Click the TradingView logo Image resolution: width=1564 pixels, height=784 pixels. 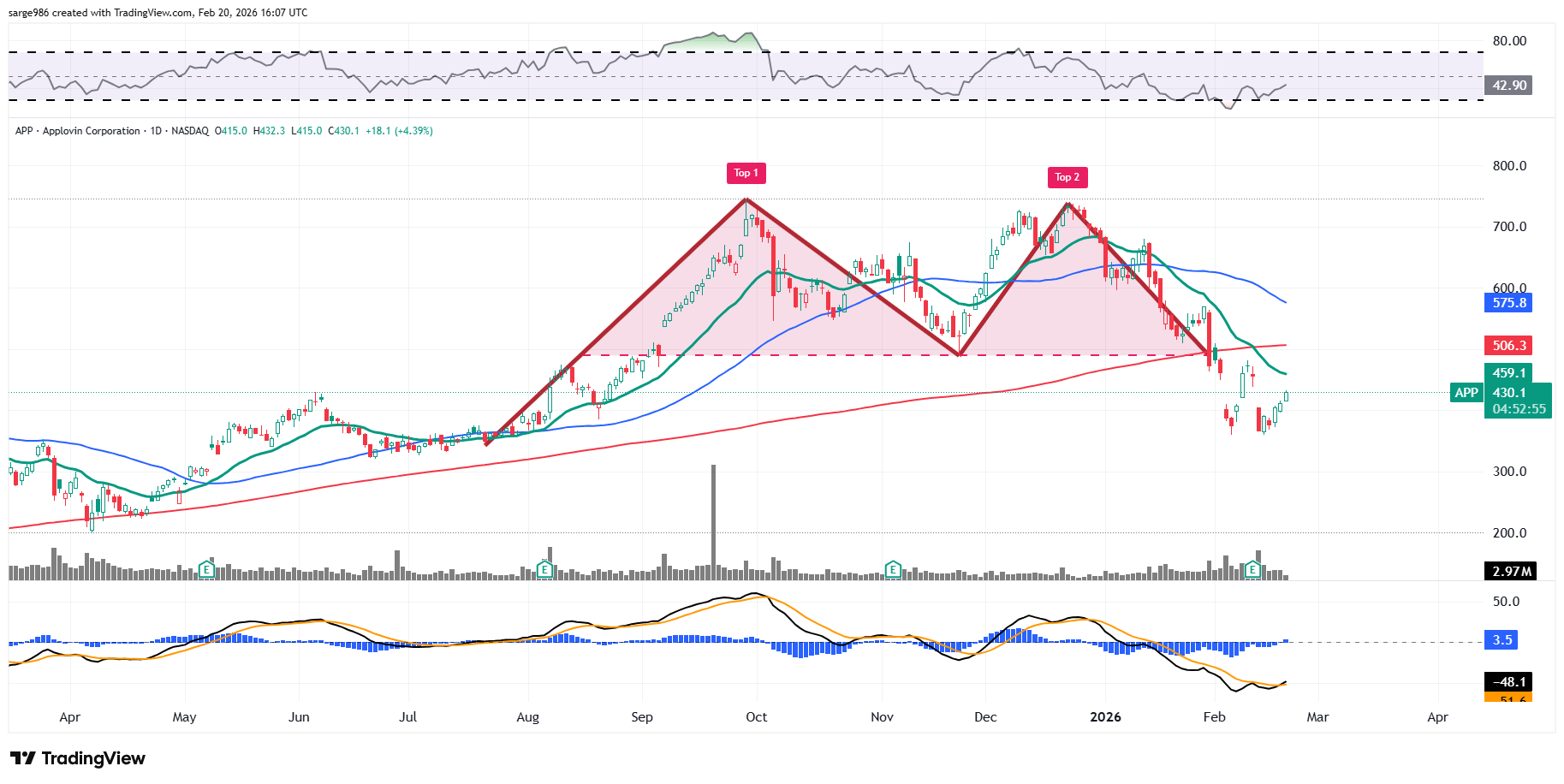click(x=78, y=758)
